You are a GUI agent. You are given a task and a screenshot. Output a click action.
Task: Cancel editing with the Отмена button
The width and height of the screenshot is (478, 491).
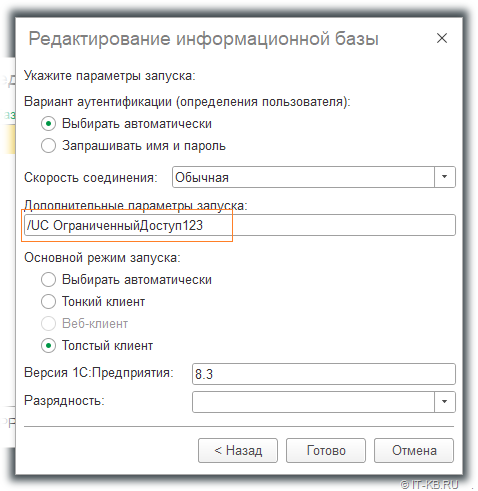tap(414, 450)
